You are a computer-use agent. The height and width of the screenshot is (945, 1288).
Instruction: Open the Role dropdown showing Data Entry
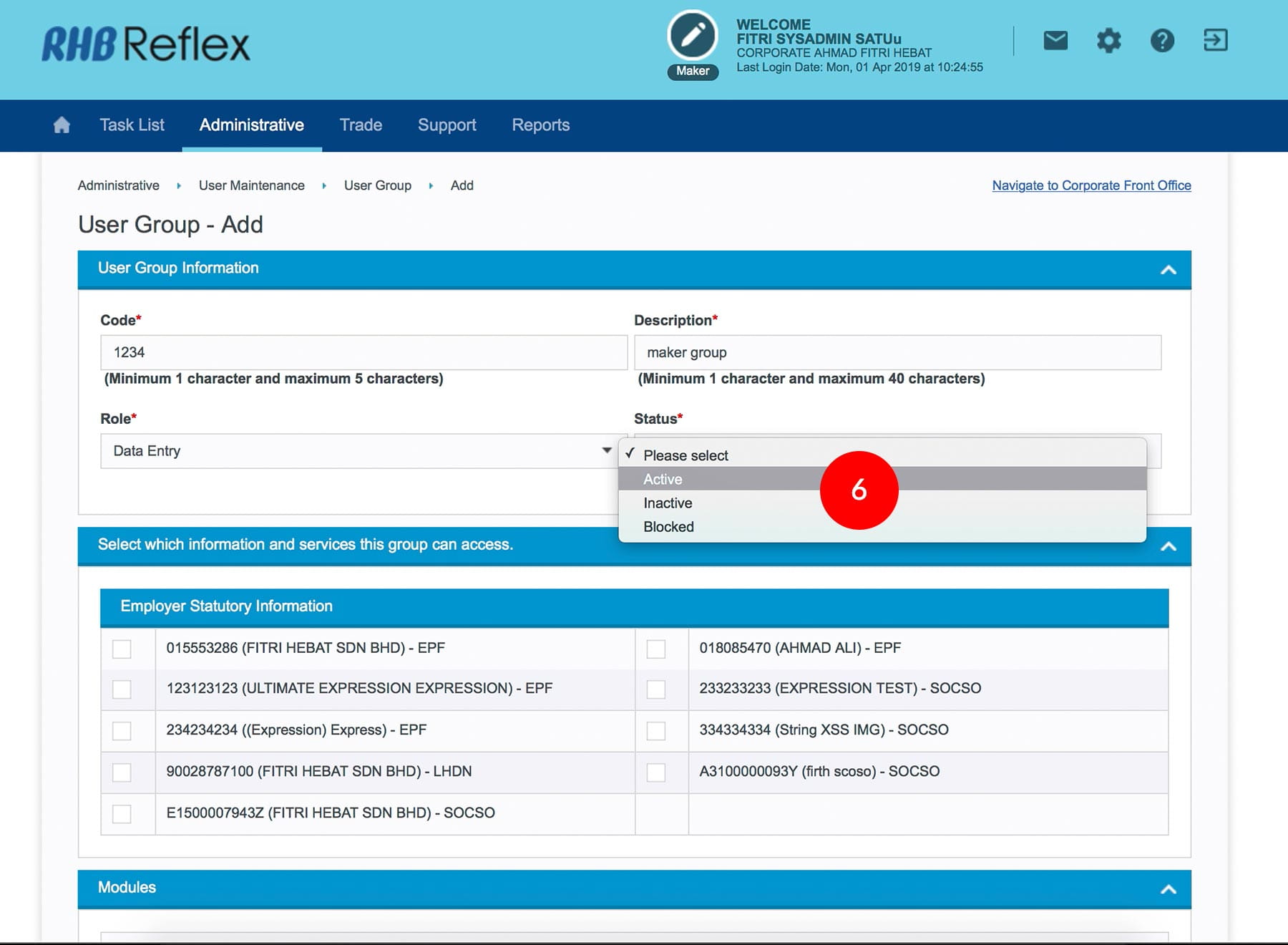[x=363, y=451]
